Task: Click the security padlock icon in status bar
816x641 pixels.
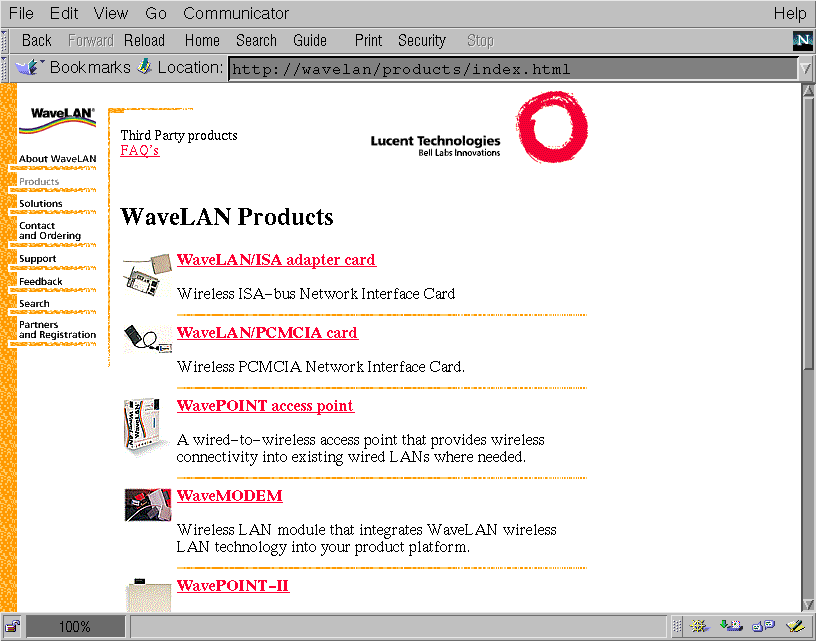Action: click(13, 627)
